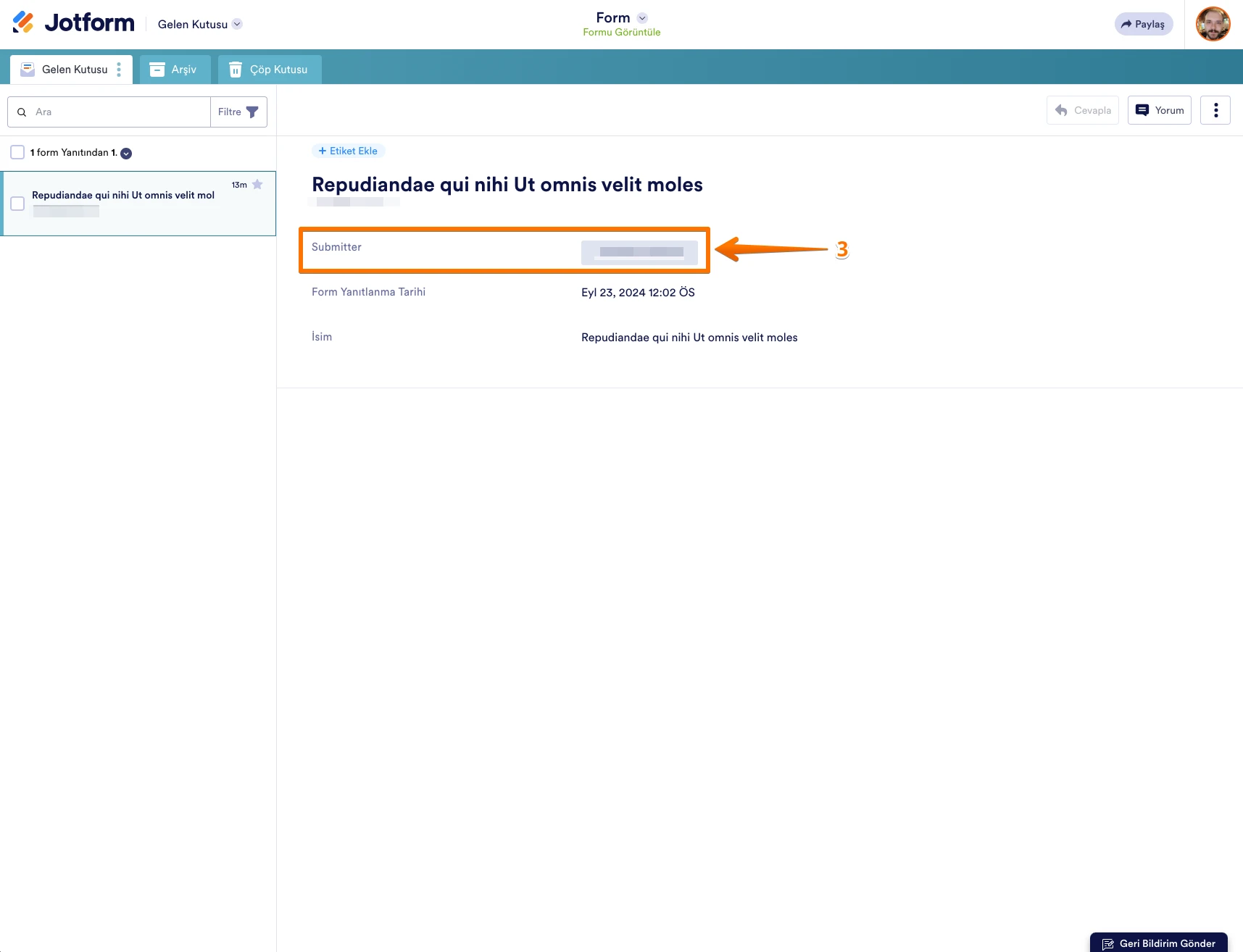Viewport: 1243px width, 952px height.
Task: Expand the form Yanıtından sorting dropdown
Action: pos(125,154)
